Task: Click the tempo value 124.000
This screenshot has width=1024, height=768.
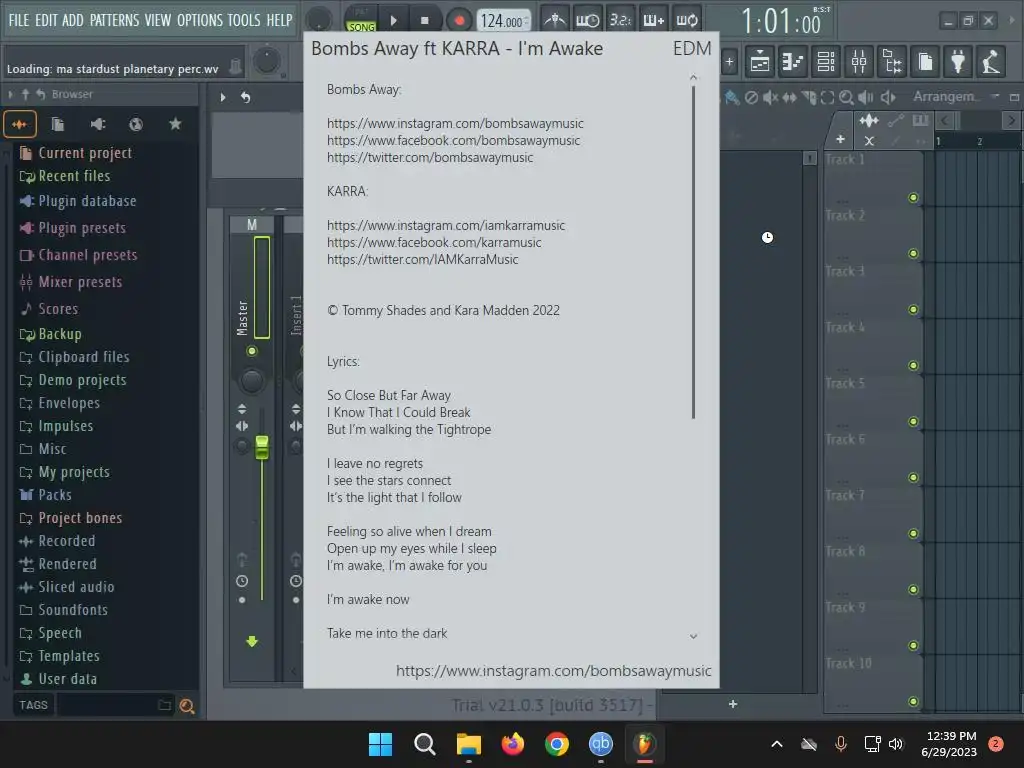Action: 502,21
